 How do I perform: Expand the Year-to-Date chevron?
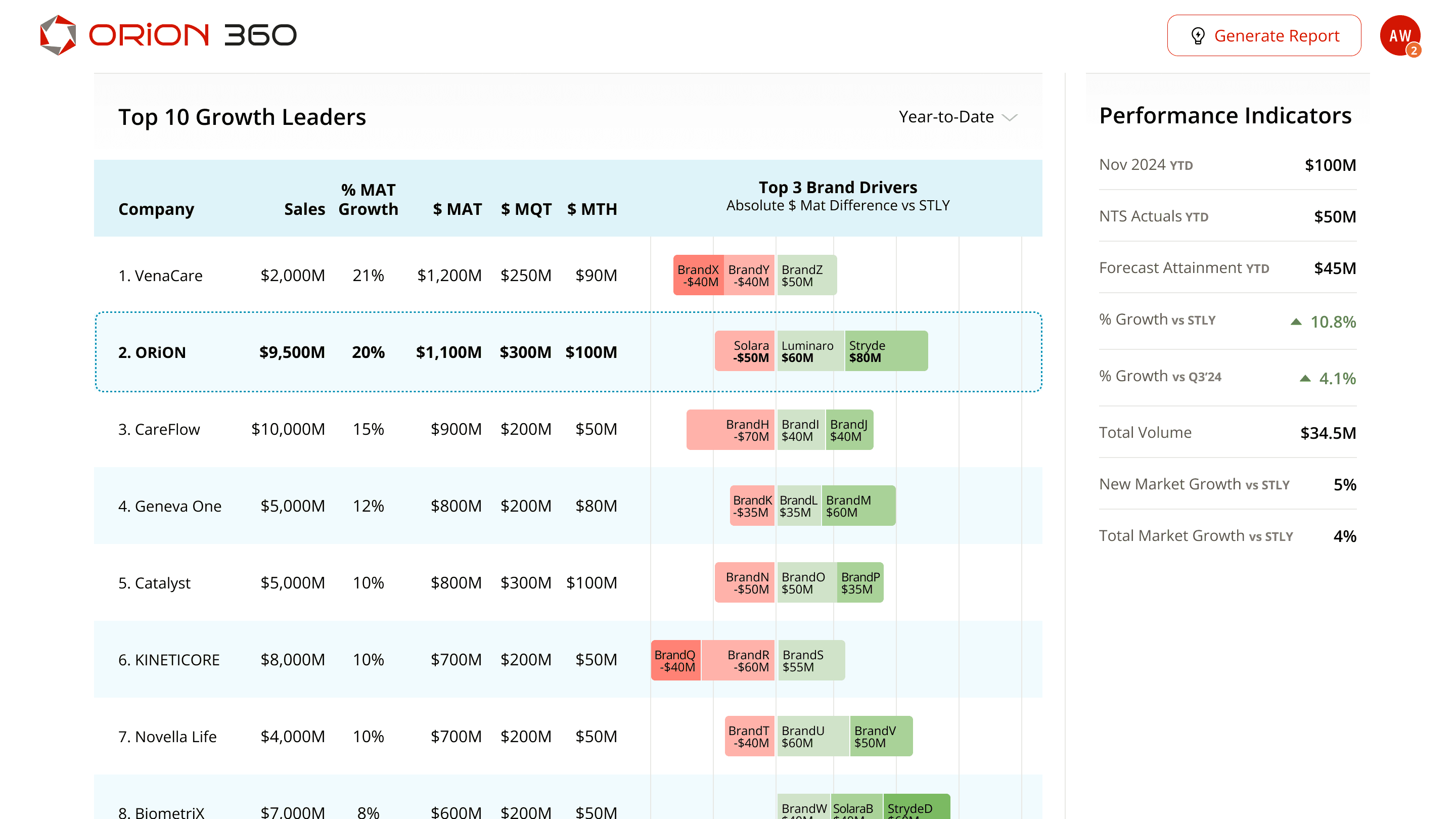(1010, 118)
